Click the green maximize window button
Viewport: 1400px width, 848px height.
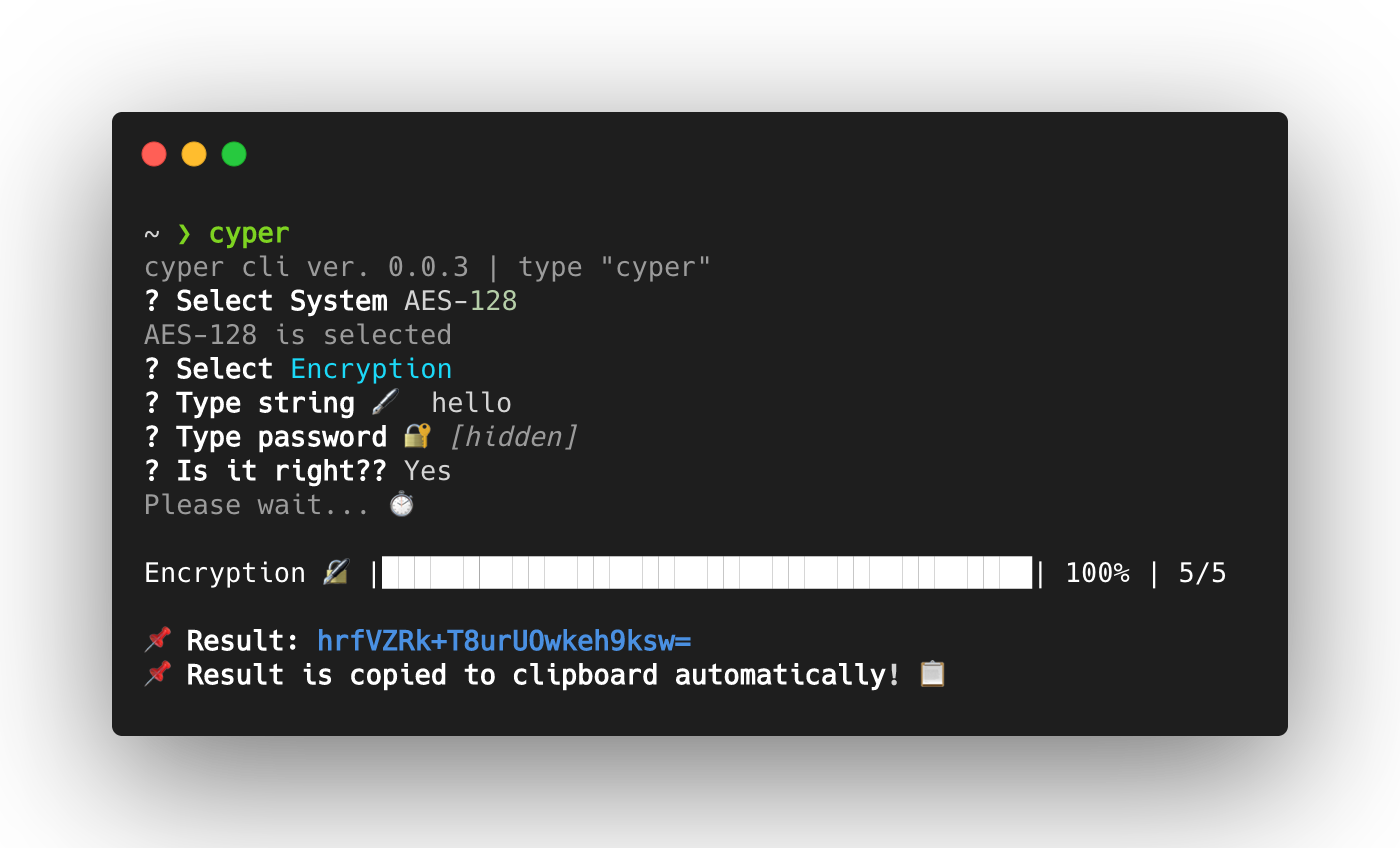coord(234,154)
